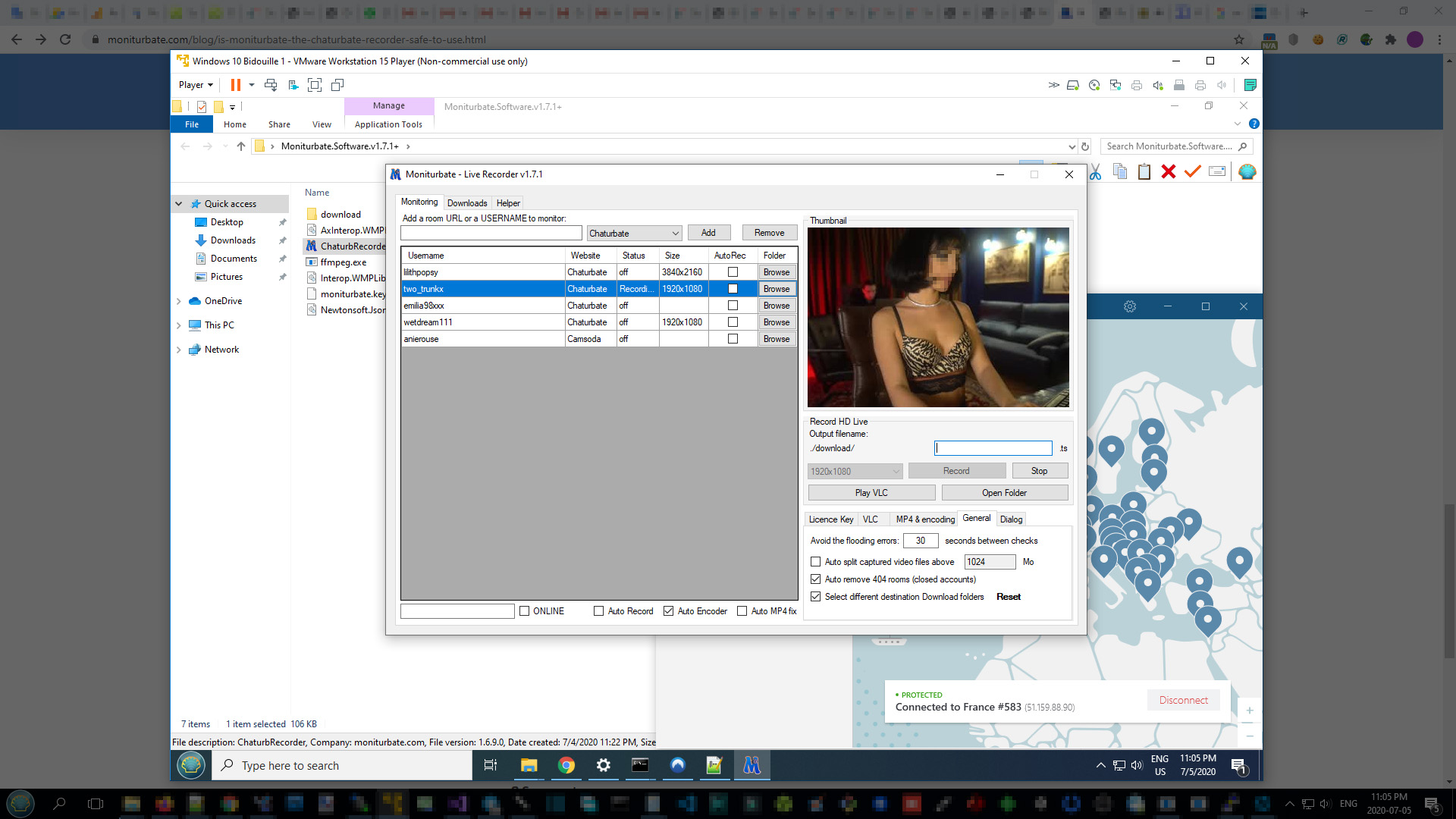Toggle AutoRec checkbox for wetdream111

tap(732, 322)
